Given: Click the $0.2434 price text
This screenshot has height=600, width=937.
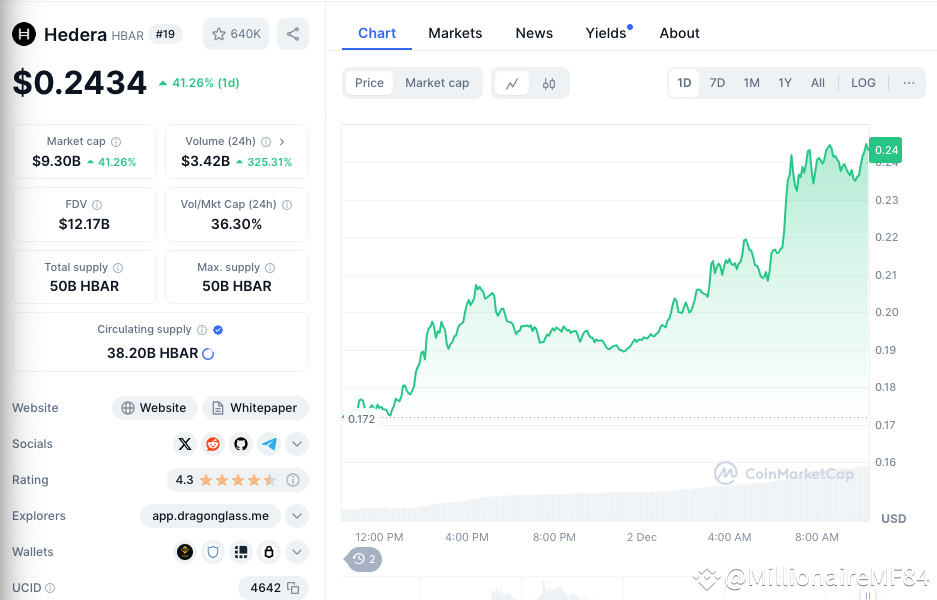Looking at the screenshot, I should (79, 82).
